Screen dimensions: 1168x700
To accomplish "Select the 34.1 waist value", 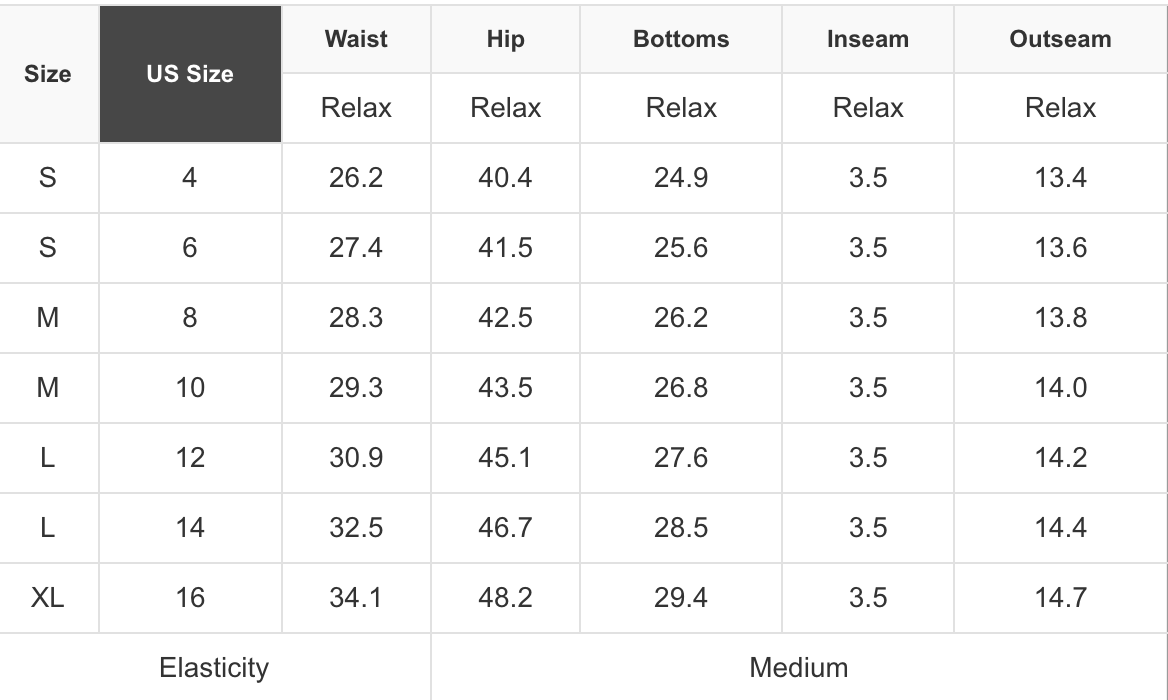I will (x=356, y=598).
